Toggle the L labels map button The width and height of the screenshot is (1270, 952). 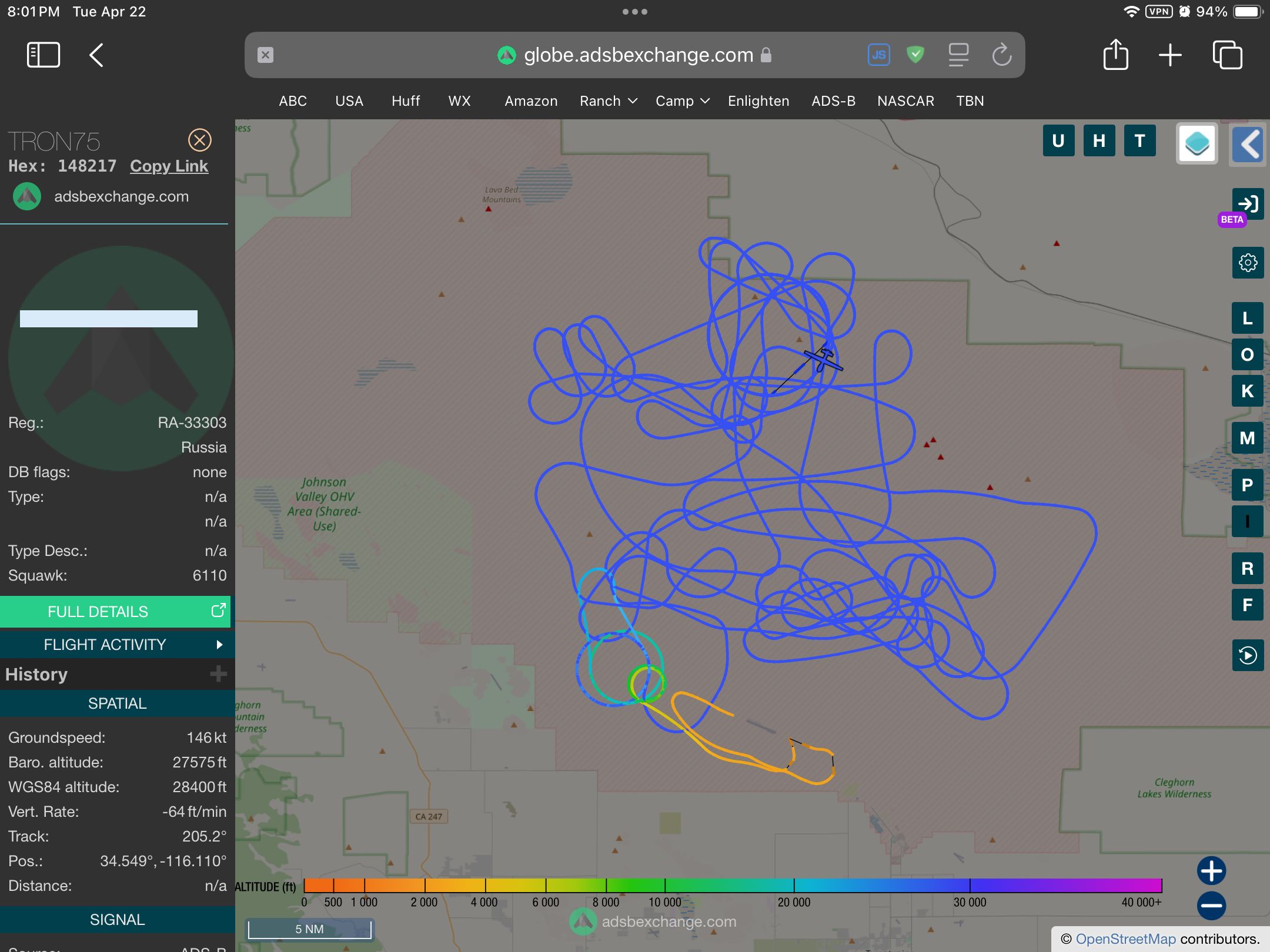tap(1248, 319)
